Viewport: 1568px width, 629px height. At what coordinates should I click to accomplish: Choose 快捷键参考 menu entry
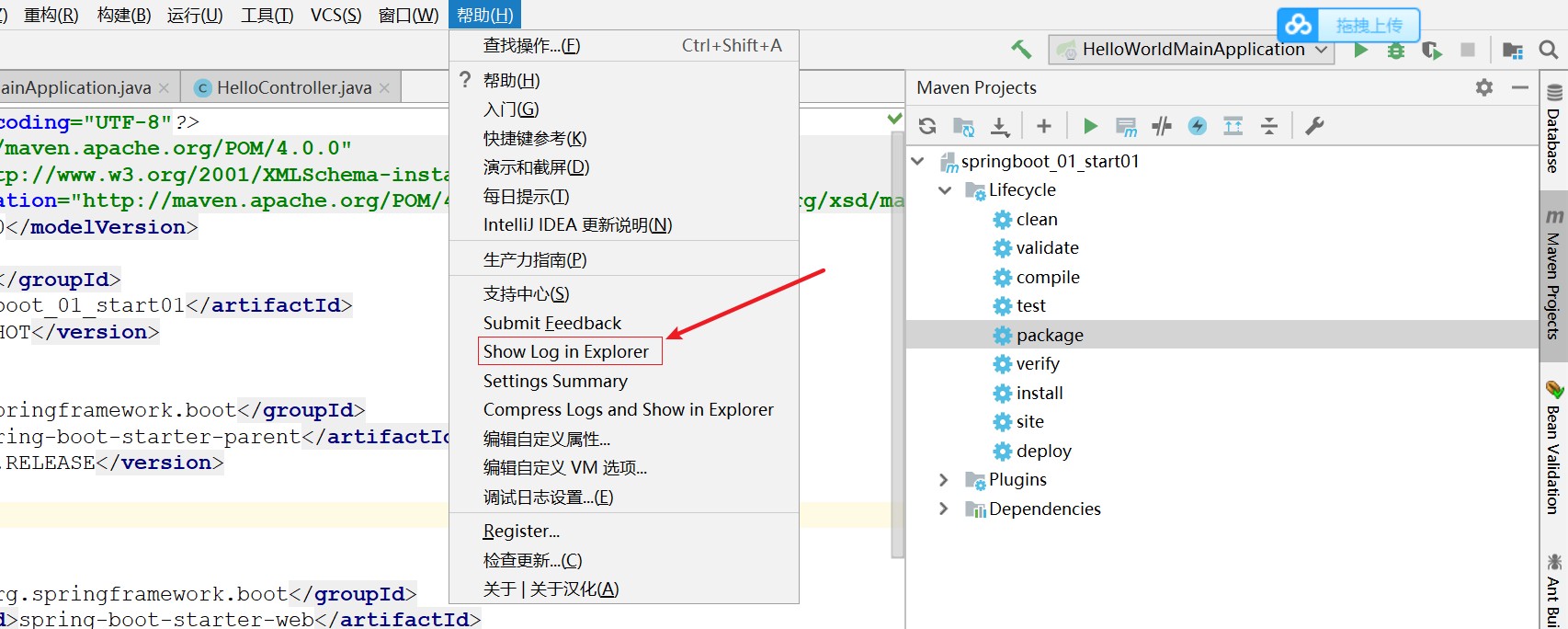[624, 138]
